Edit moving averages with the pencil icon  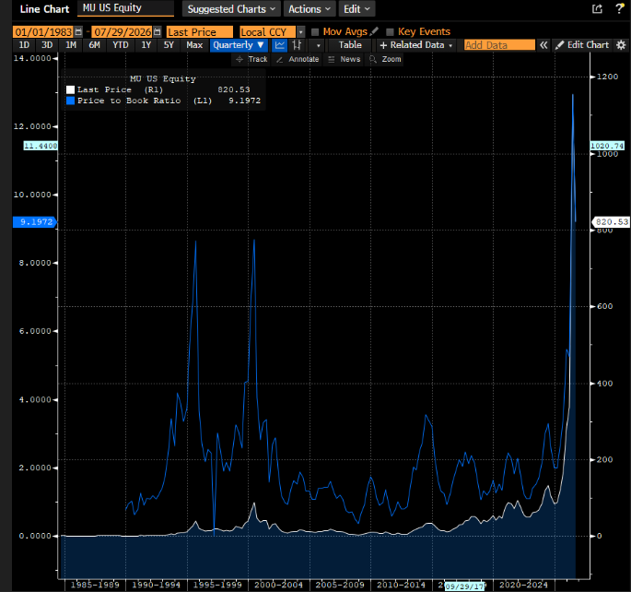point(374,31)
